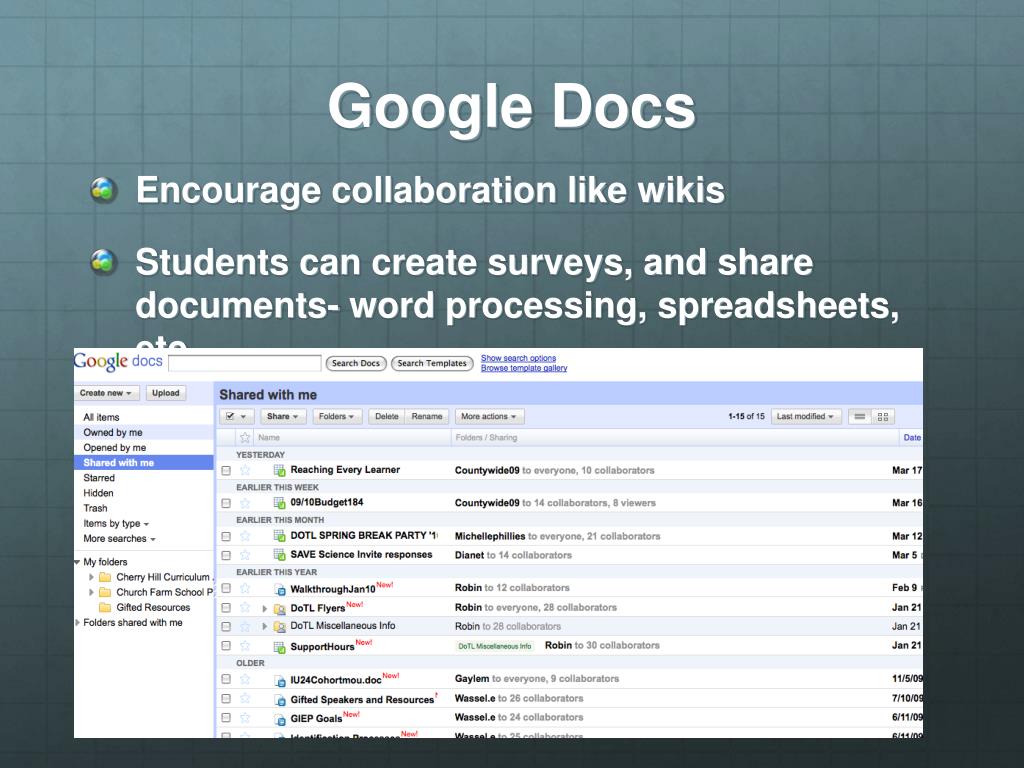Collapse the My folders tree
Image resolution: width=1024 pixels, height=768 pixels.
tap(77, 562)
